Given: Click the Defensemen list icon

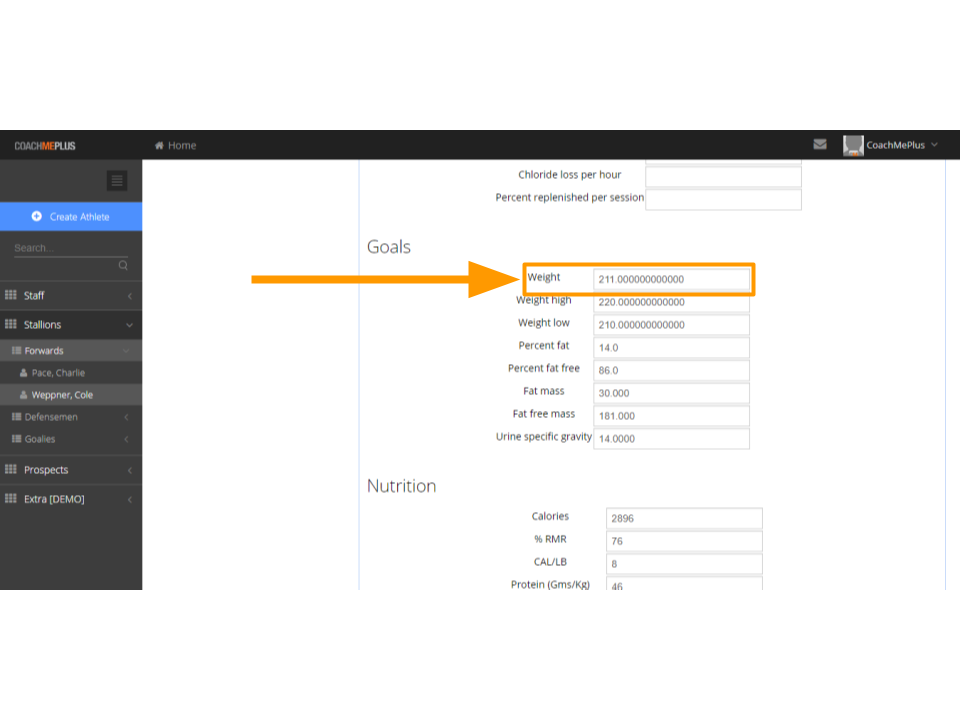Looking at the screenshot, I should pos(17,416).
